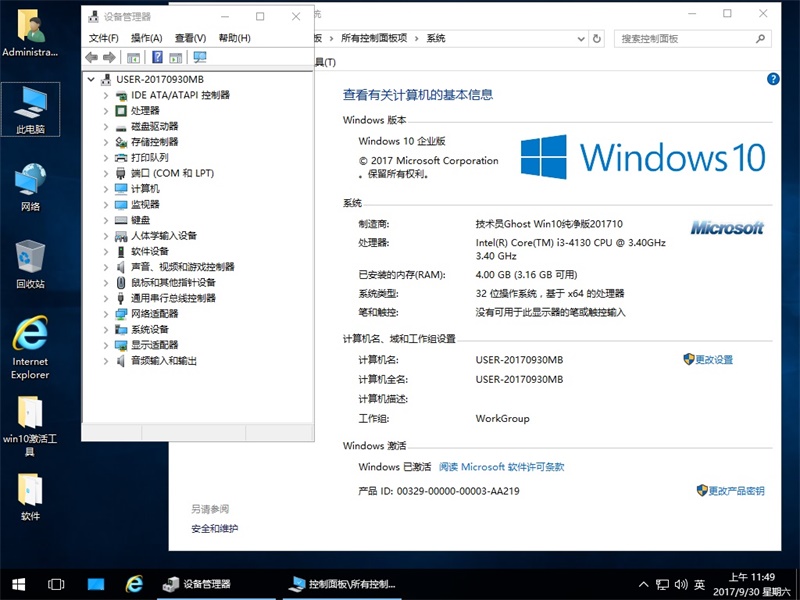800x600 pixels.
Task: Click the 搜索控制面板 search field
Action: click(685, 38)
